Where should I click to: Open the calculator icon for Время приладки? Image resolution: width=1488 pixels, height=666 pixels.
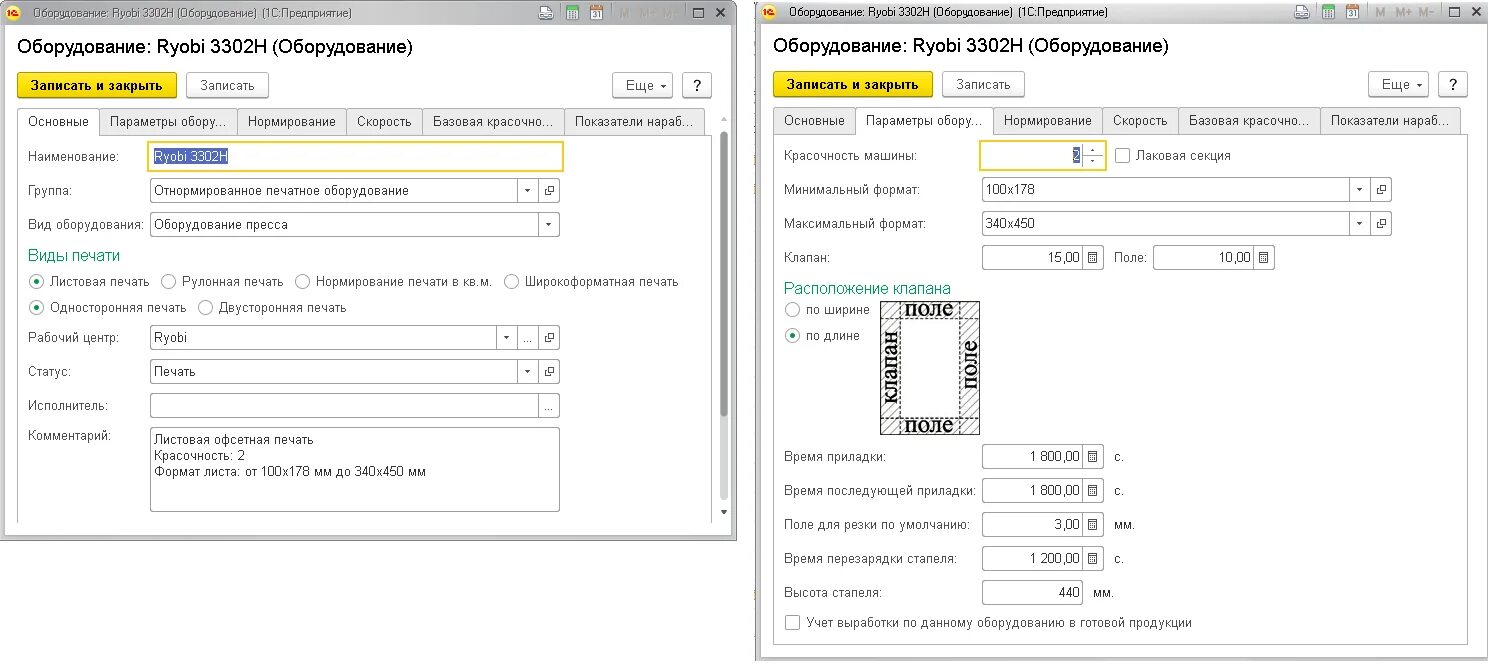[1093, 457]
